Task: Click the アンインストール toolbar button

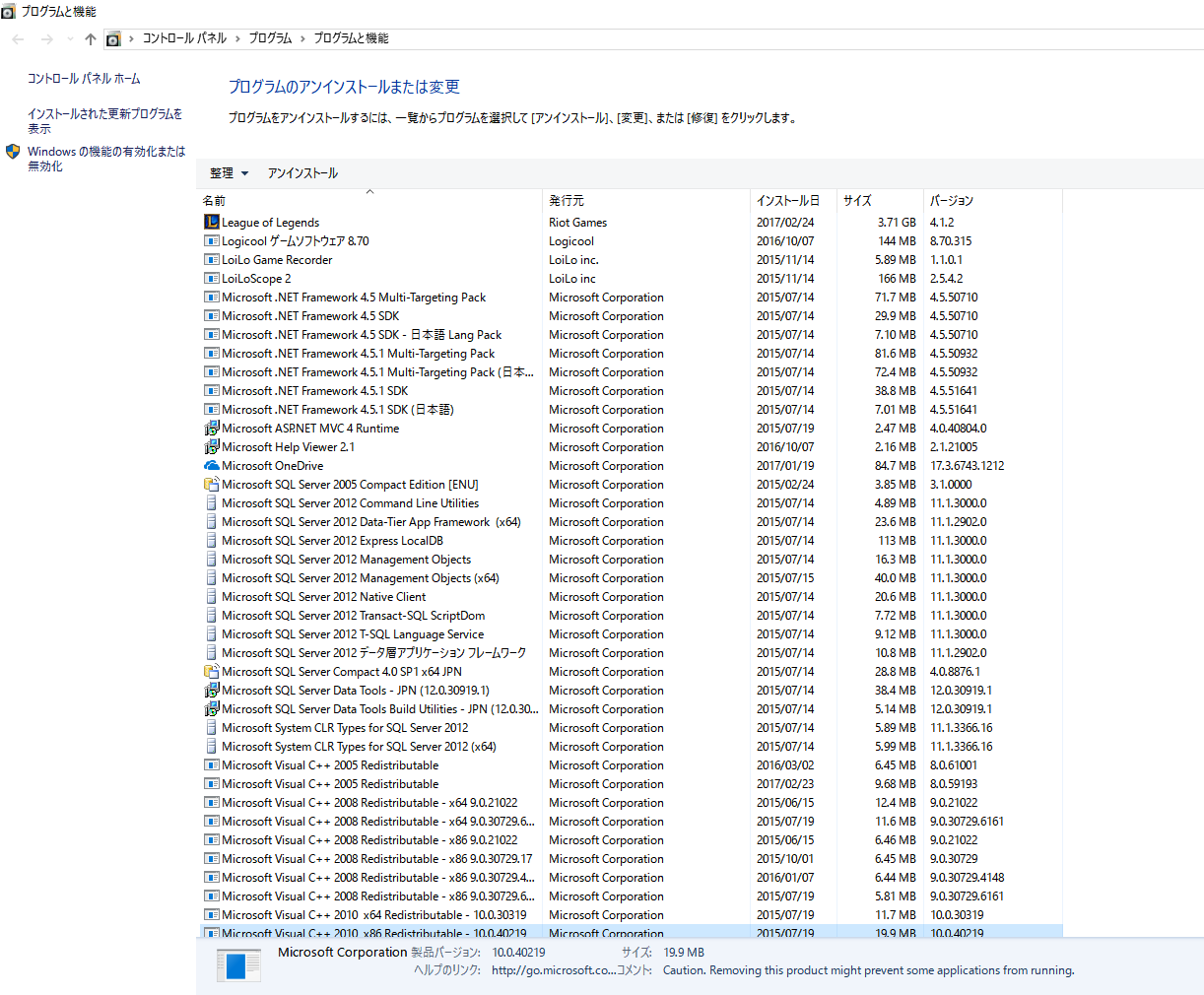Action: coord(302,172)
